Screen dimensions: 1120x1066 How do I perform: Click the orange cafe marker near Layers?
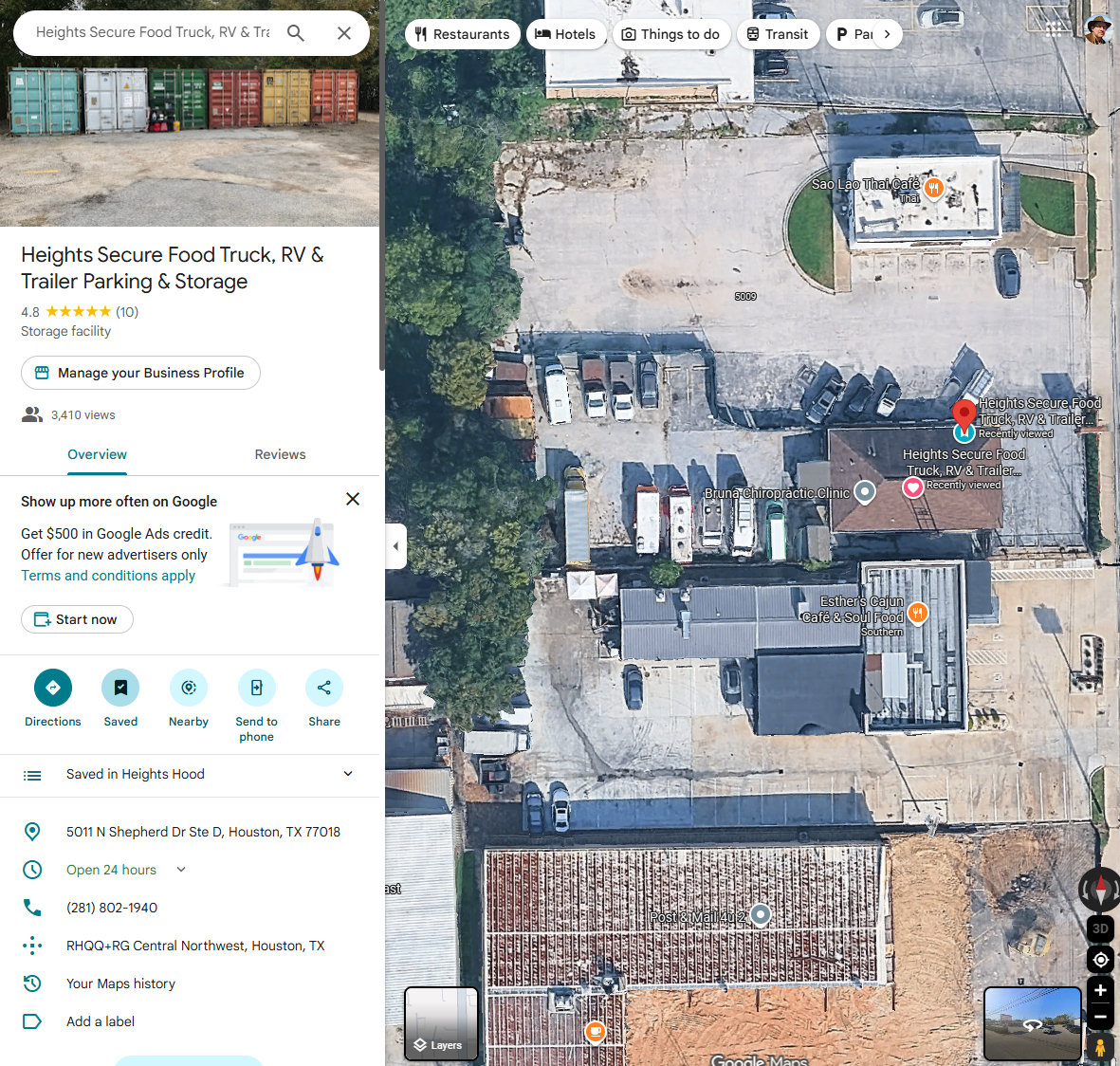(x=595, y=1032)
